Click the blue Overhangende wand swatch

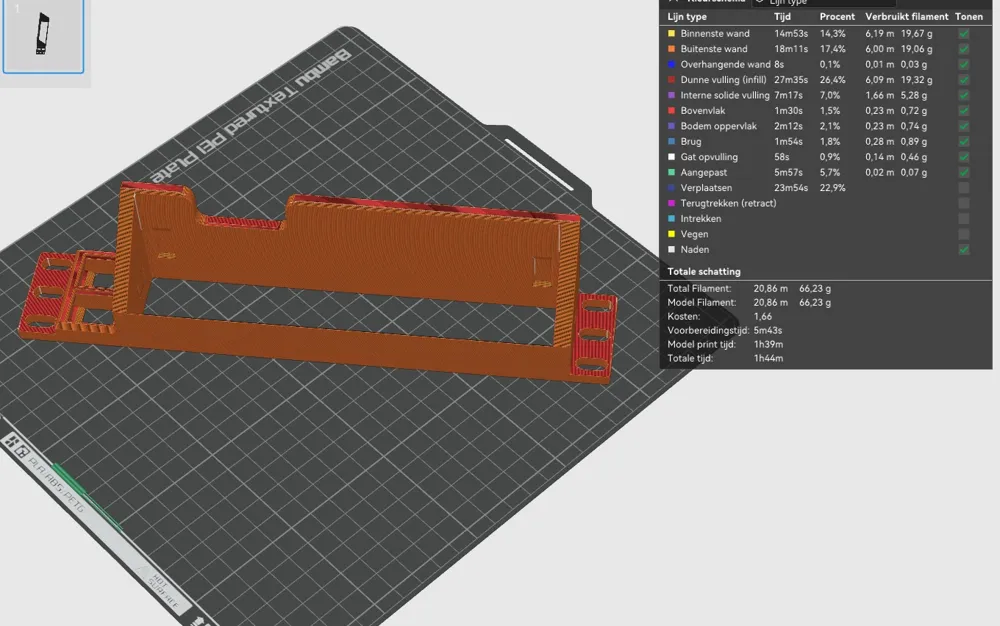671,64
